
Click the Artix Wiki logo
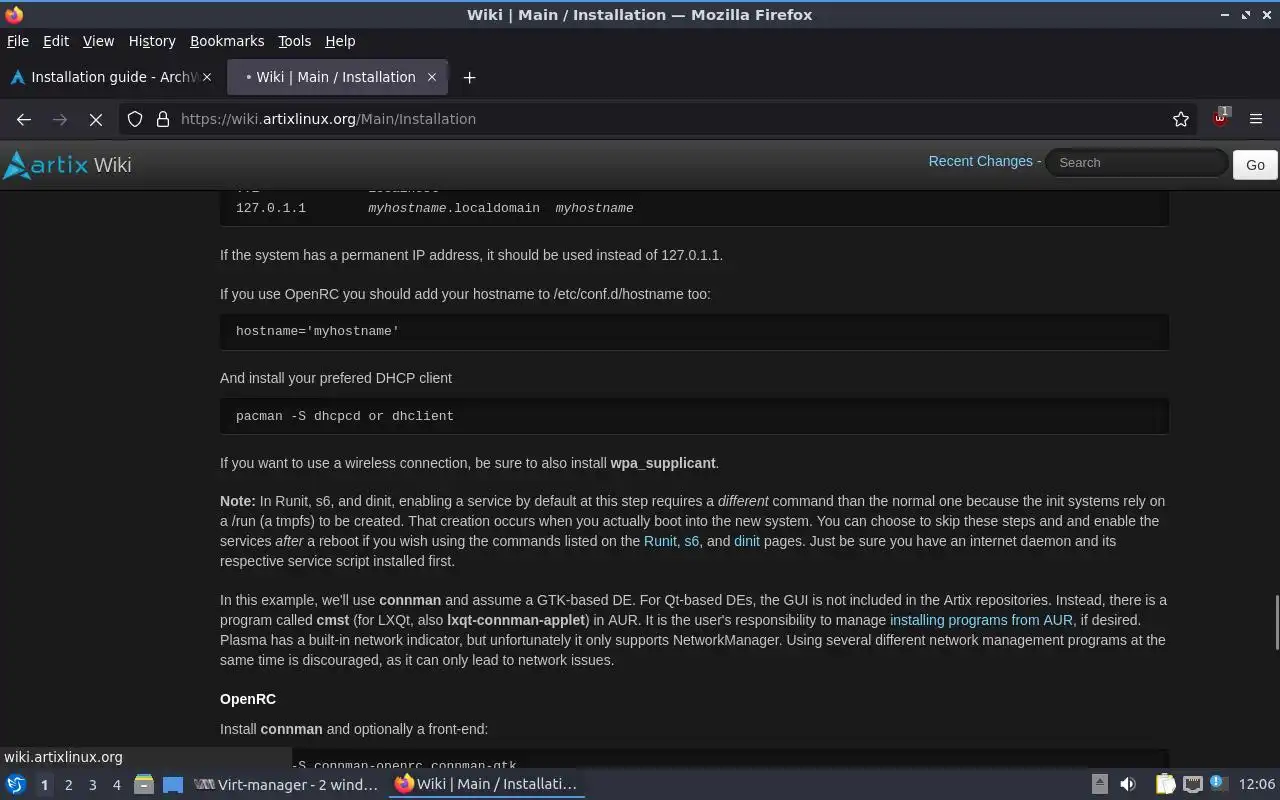(x=67, y=165)
